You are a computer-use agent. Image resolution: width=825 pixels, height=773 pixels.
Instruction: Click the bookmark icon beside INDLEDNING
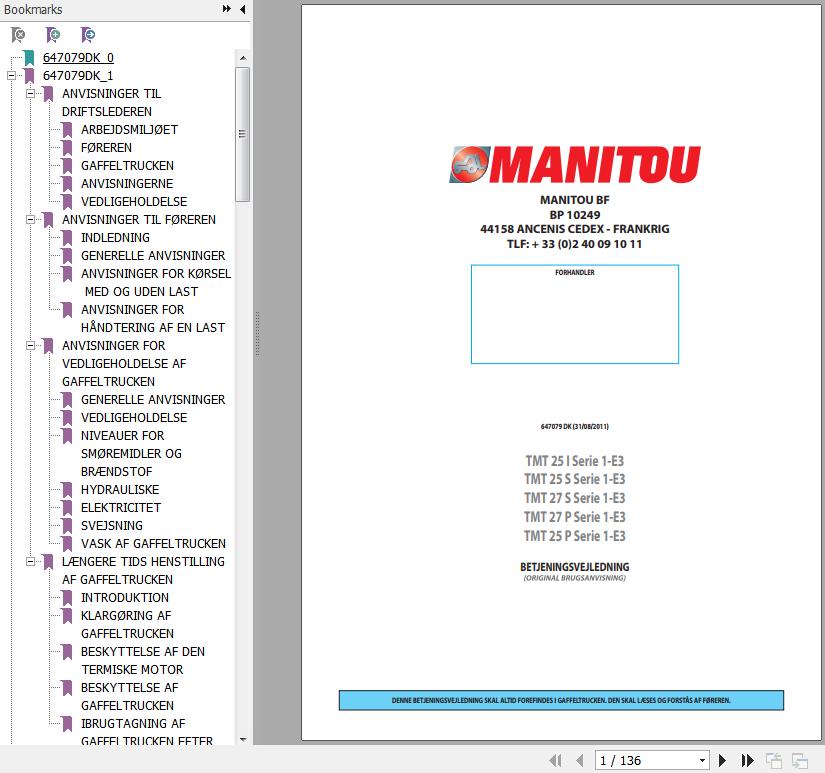pos(67,238)
